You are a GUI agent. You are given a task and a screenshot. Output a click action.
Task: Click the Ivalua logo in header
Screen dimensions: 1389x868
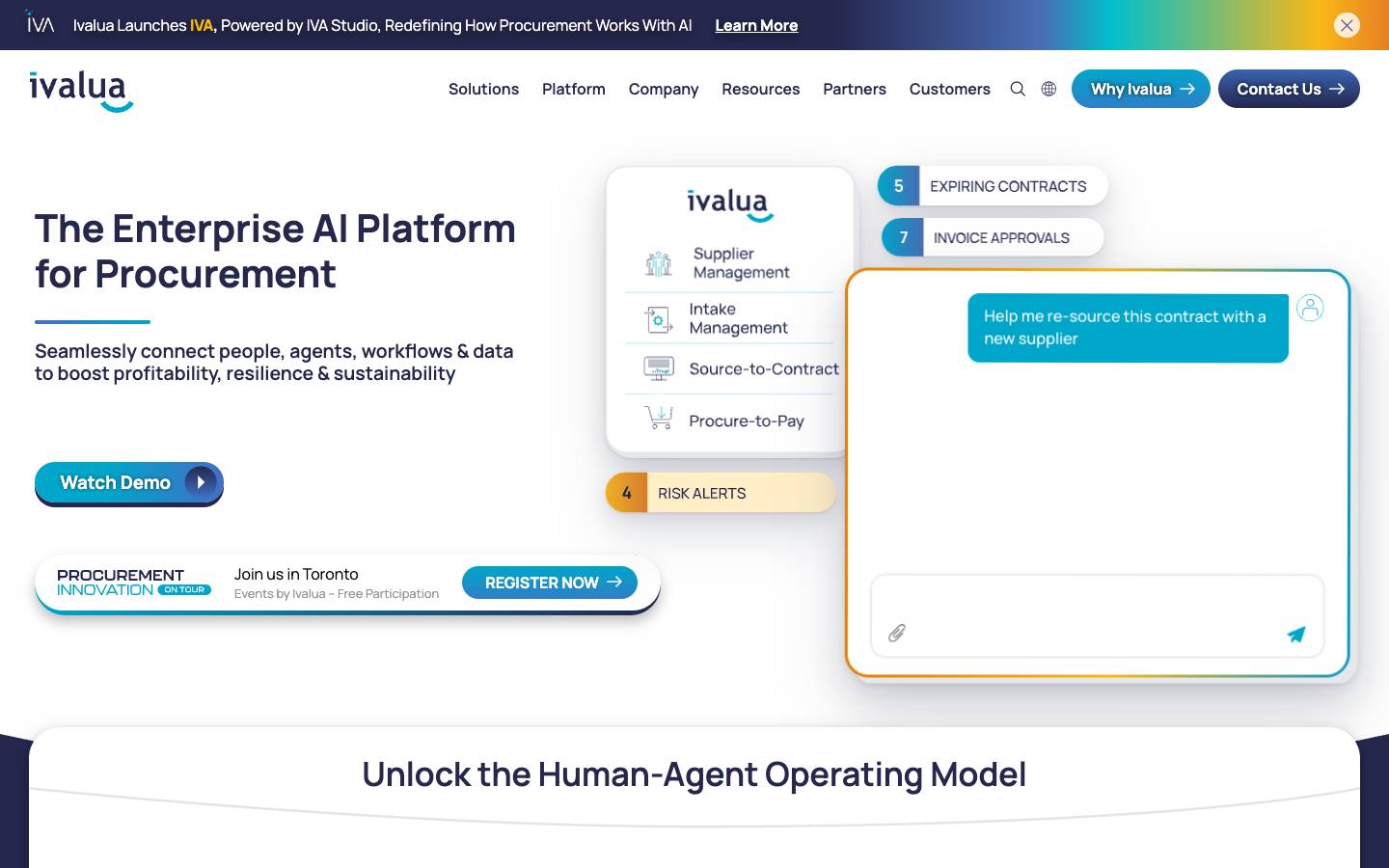click(x=81, y=91)
